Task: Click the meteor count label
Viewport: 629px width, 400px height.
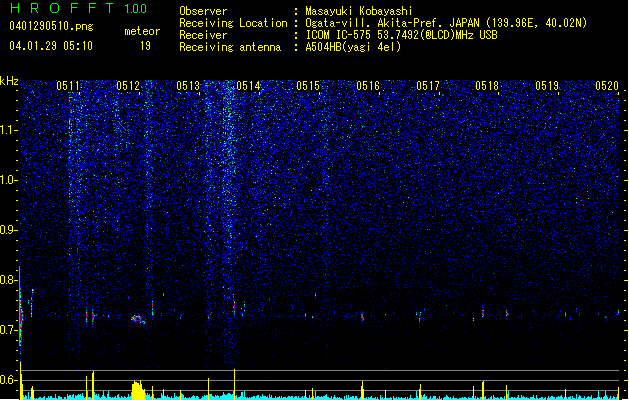Action: coord(142,31)
